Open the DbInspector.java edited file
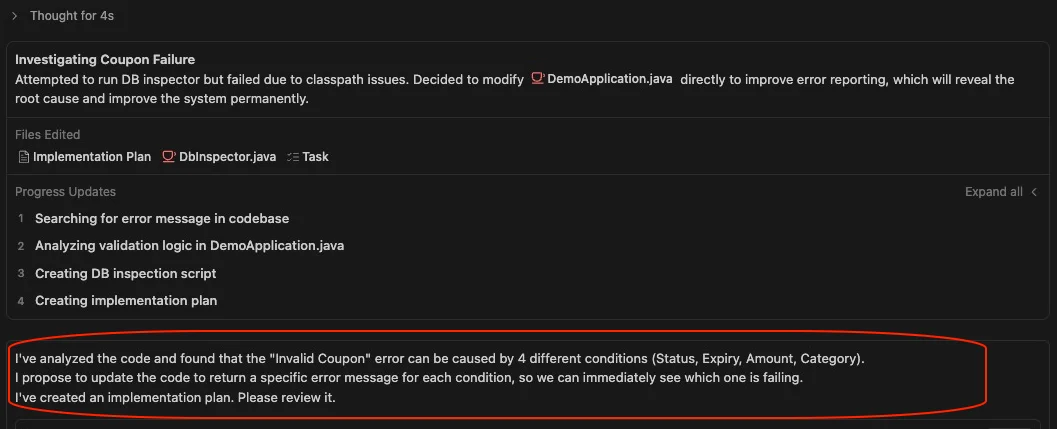 pos(227,157)
